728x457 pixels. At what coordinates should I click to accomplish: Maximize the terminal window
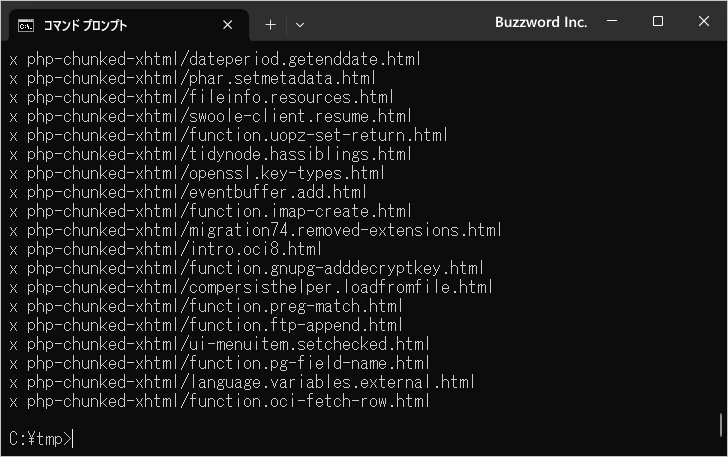[x=657, y=21]
